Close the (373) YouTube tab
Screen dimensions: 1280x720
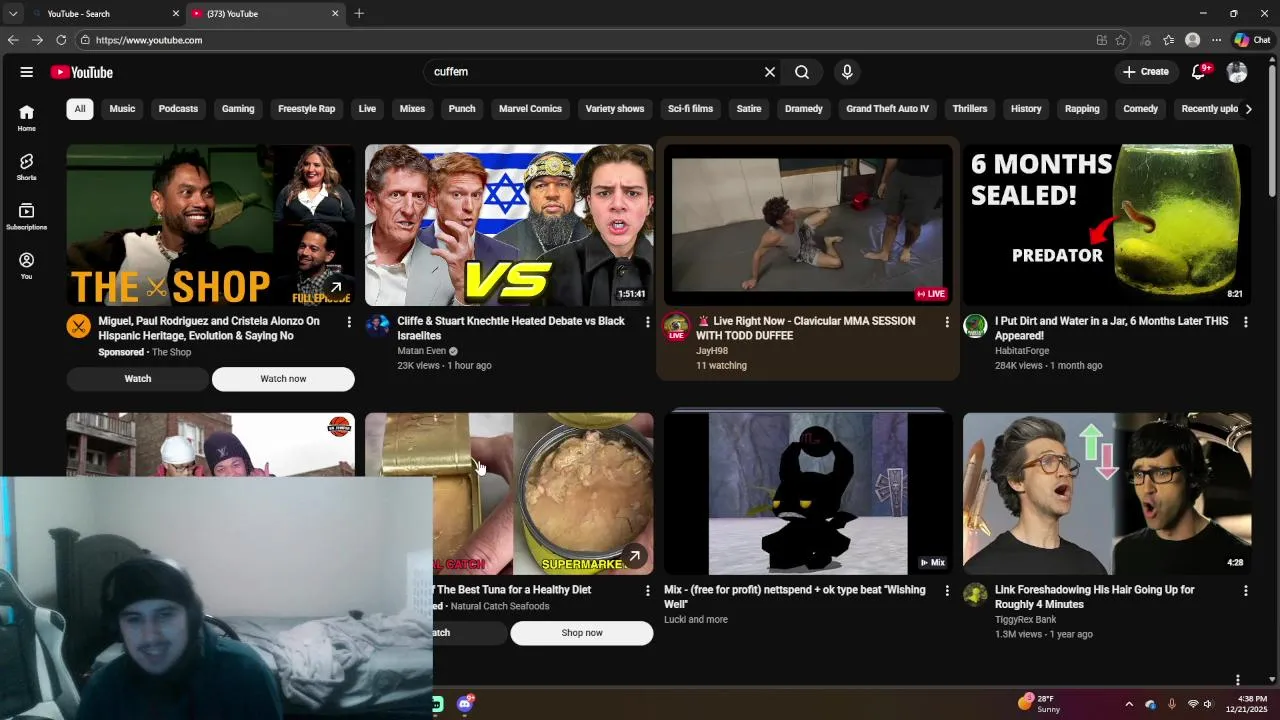pos(335,14)
